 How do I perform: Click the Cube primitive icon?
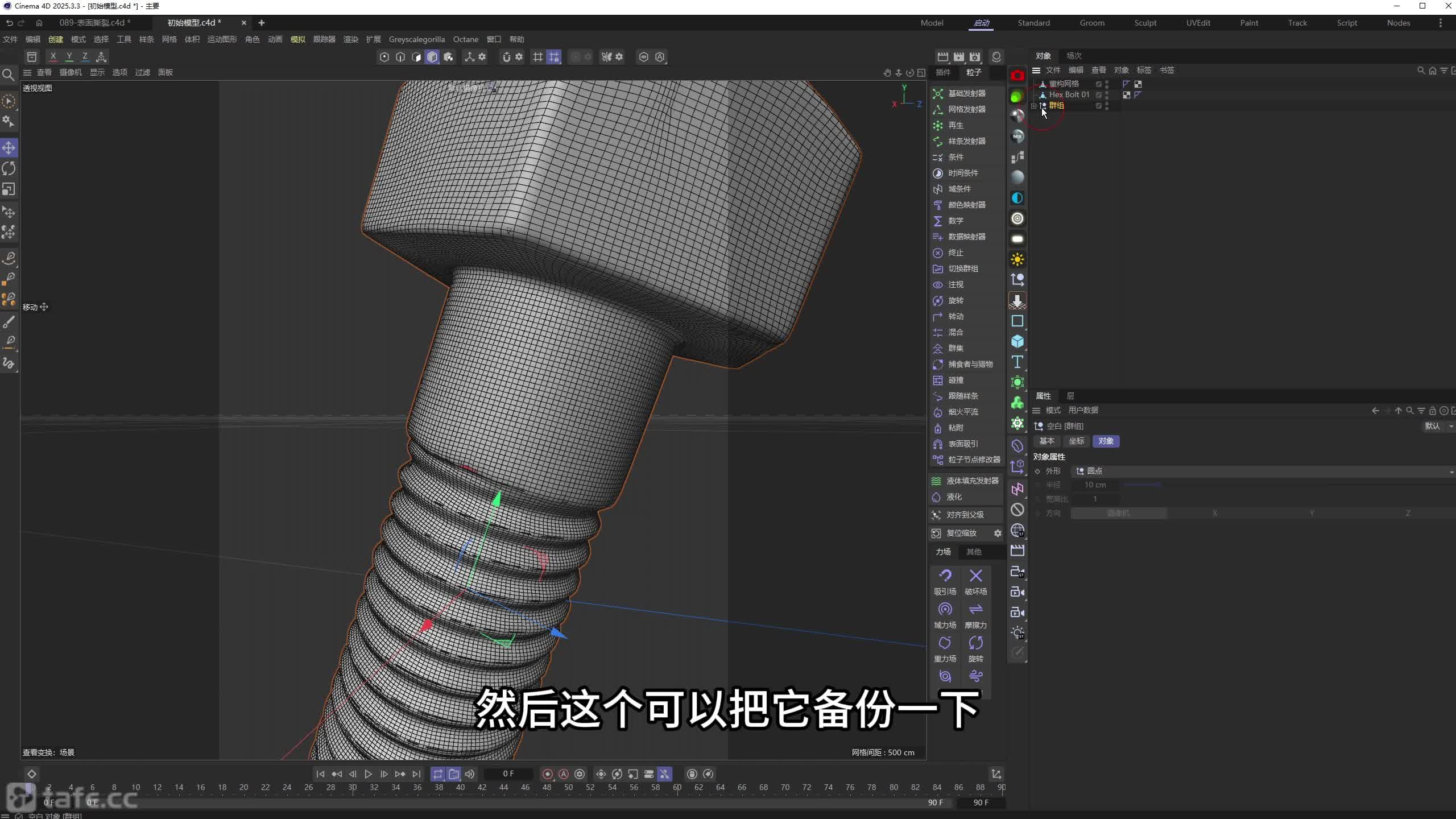pyautogui.click(x=1017, y=341)
